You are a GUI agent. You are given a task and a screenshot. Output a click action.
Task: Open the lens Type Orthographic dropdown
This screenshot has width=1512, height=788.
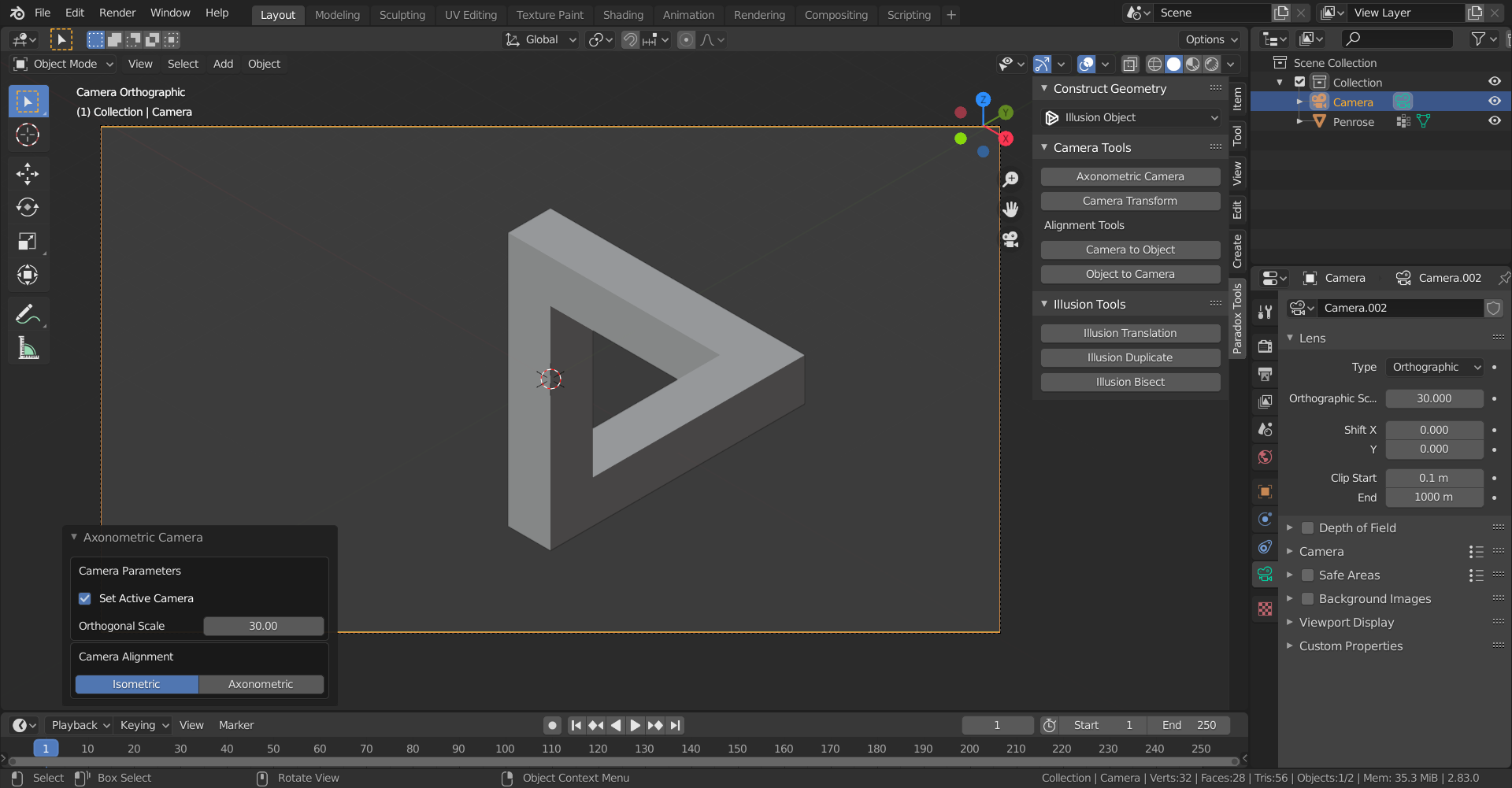coord(1436,367)
